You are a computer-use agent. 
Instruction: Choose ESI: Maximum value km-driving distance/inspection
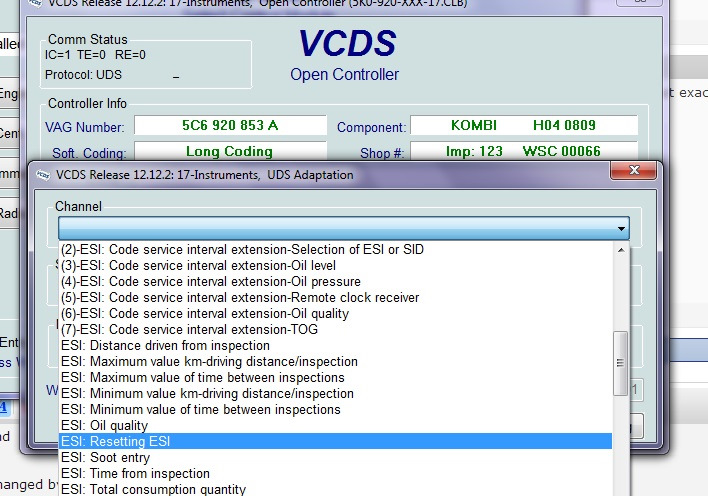coord(335,361)
